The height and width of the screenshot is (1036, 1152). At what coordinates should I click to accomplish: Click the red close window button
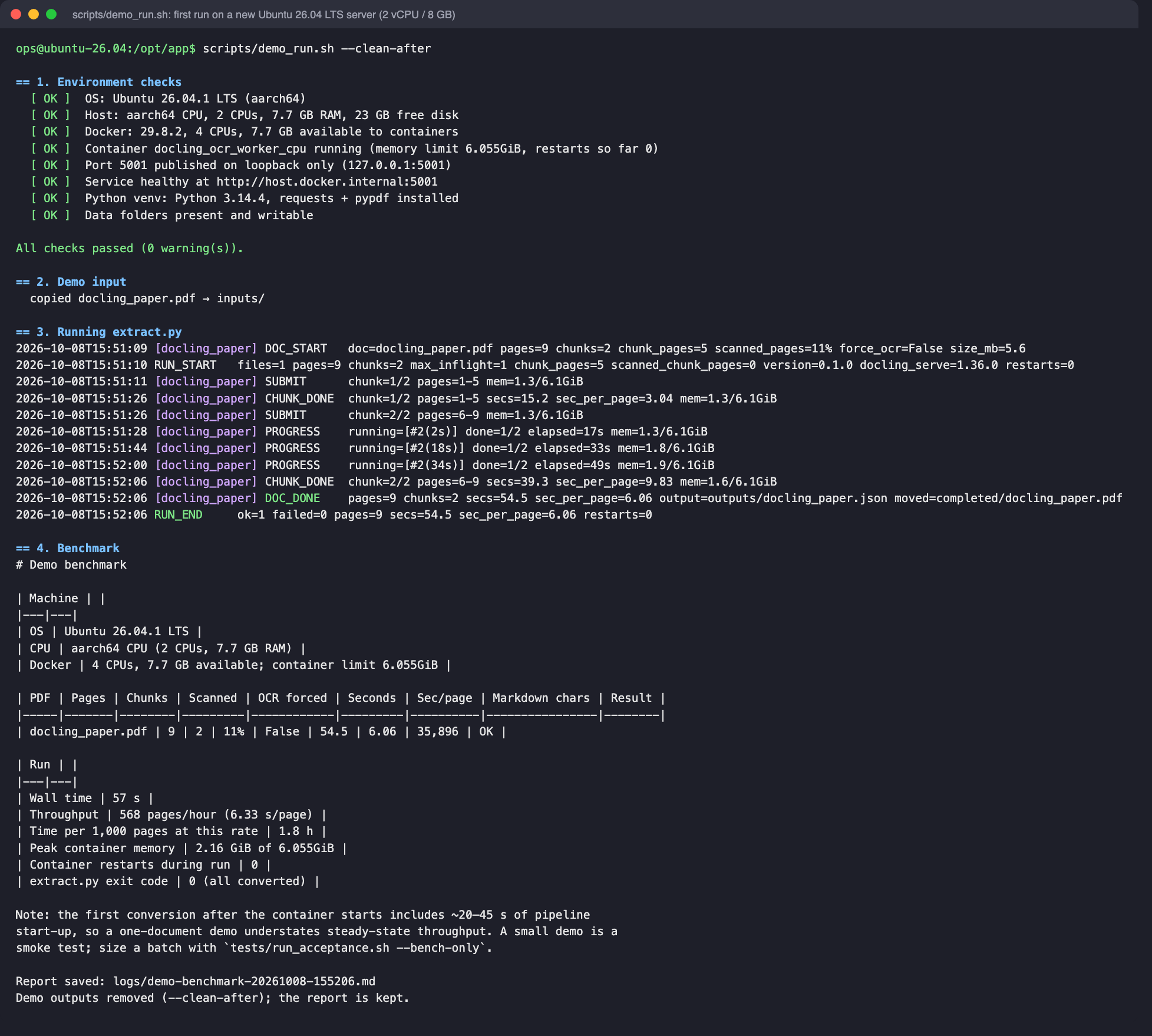[16, 14]
